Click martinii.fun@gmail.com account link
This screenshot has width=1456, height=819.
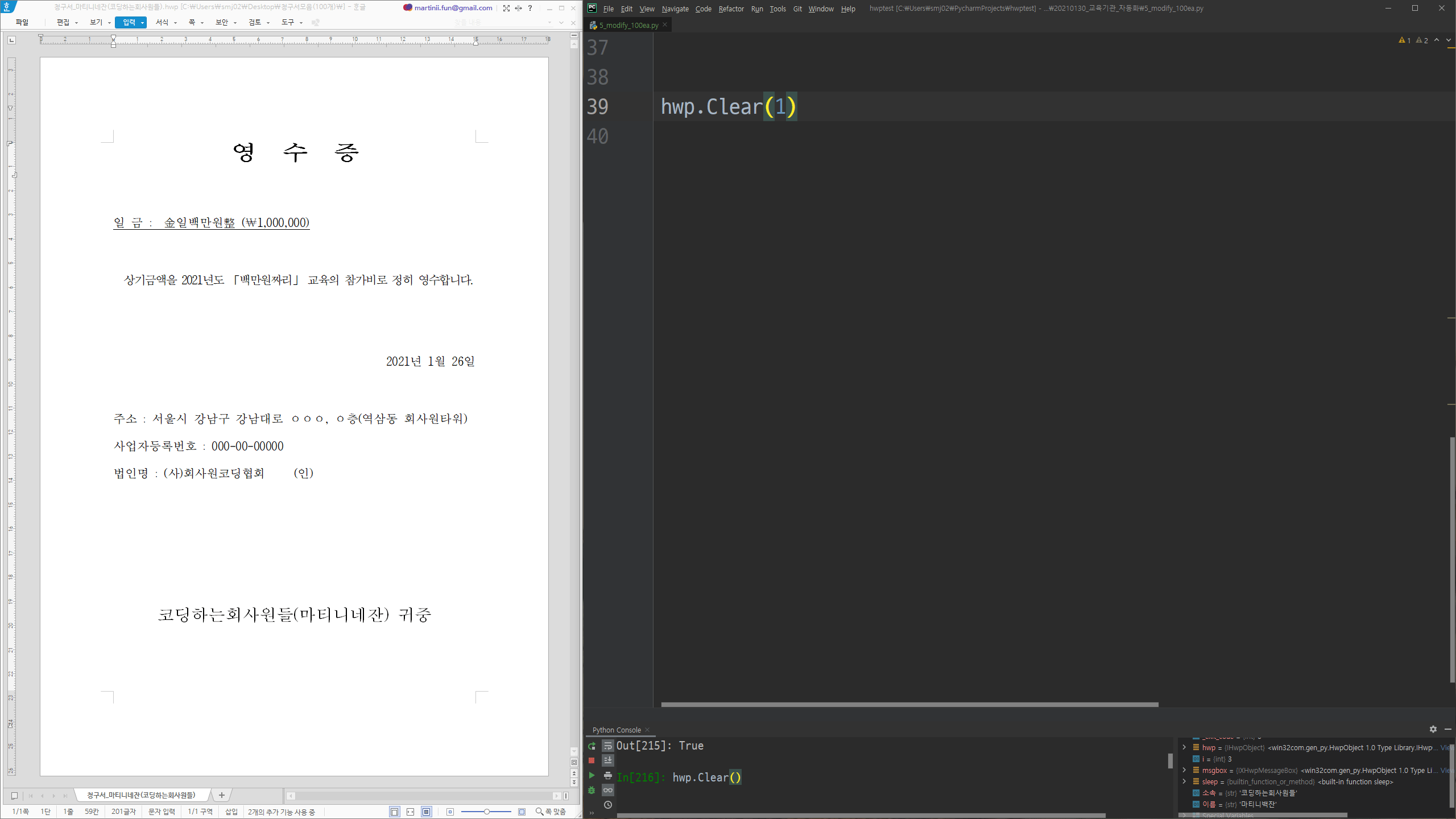coord(453,8)
